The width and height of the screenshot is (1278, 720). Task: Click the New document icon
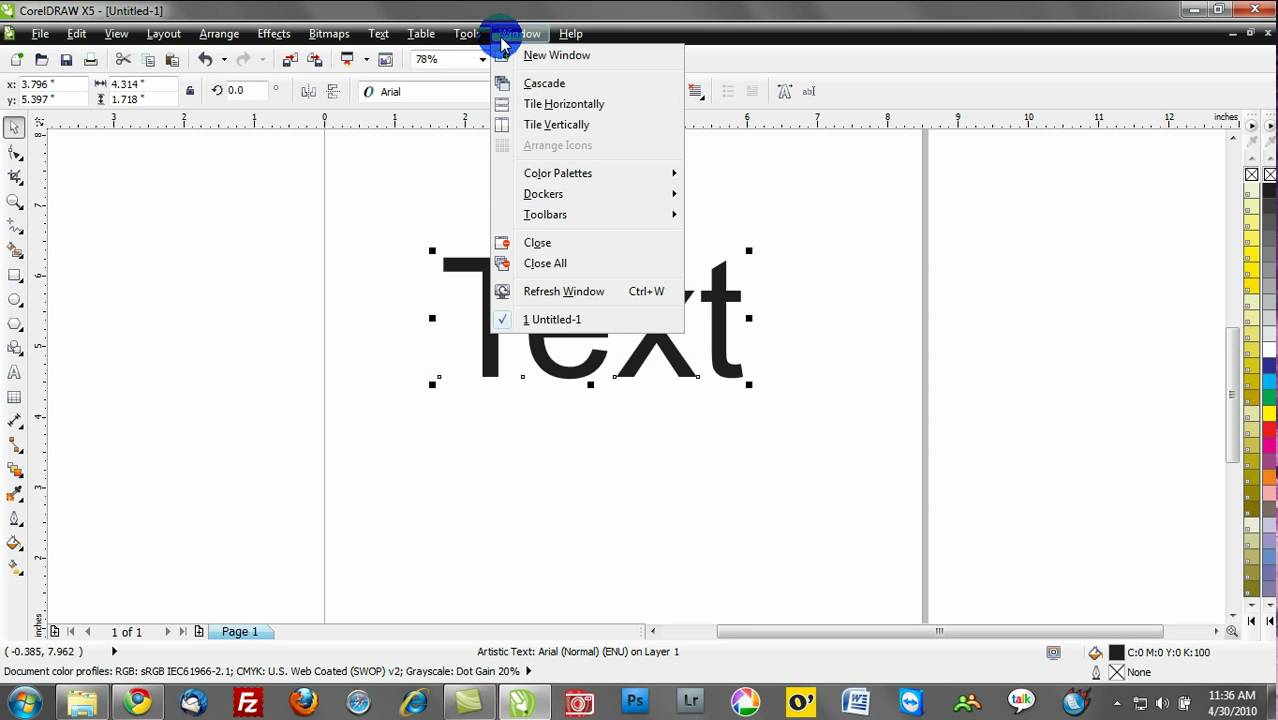pyautogui.click(x=17, y=60)
